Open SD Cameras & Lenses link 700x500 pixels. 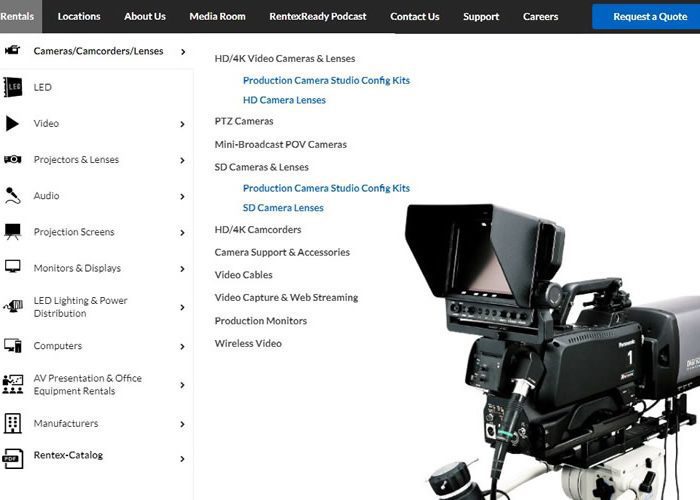(262, 167)
